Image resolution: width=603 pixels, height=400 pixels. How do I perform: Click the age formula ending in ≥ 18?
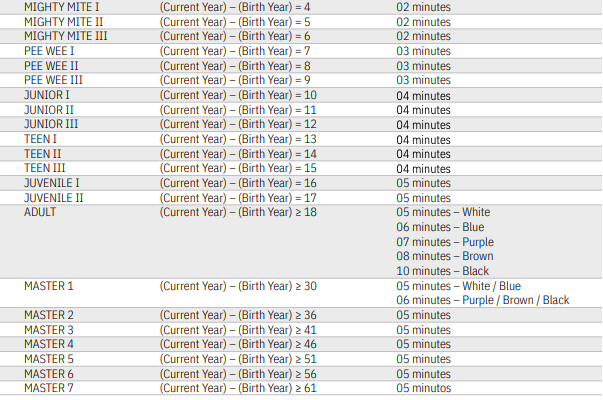(238, 212)
